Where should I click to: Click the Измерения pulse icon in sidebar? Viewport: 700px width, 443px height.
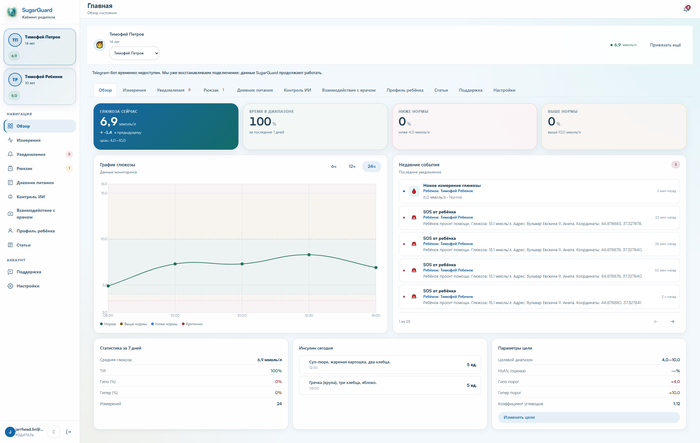coord(10,140)
